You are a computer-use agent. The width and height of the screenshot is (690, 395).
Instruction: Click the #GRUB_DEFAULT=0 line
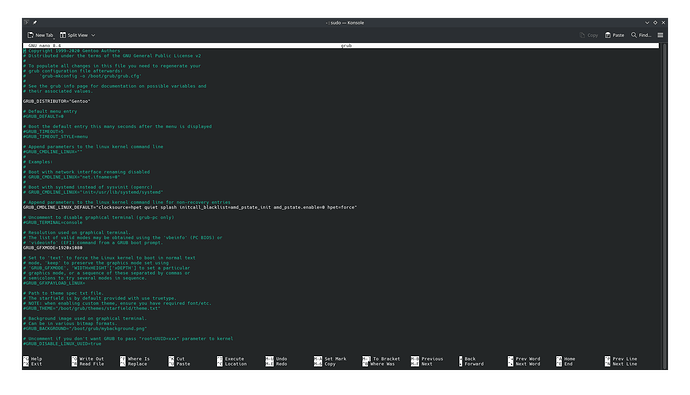point(43,117)
